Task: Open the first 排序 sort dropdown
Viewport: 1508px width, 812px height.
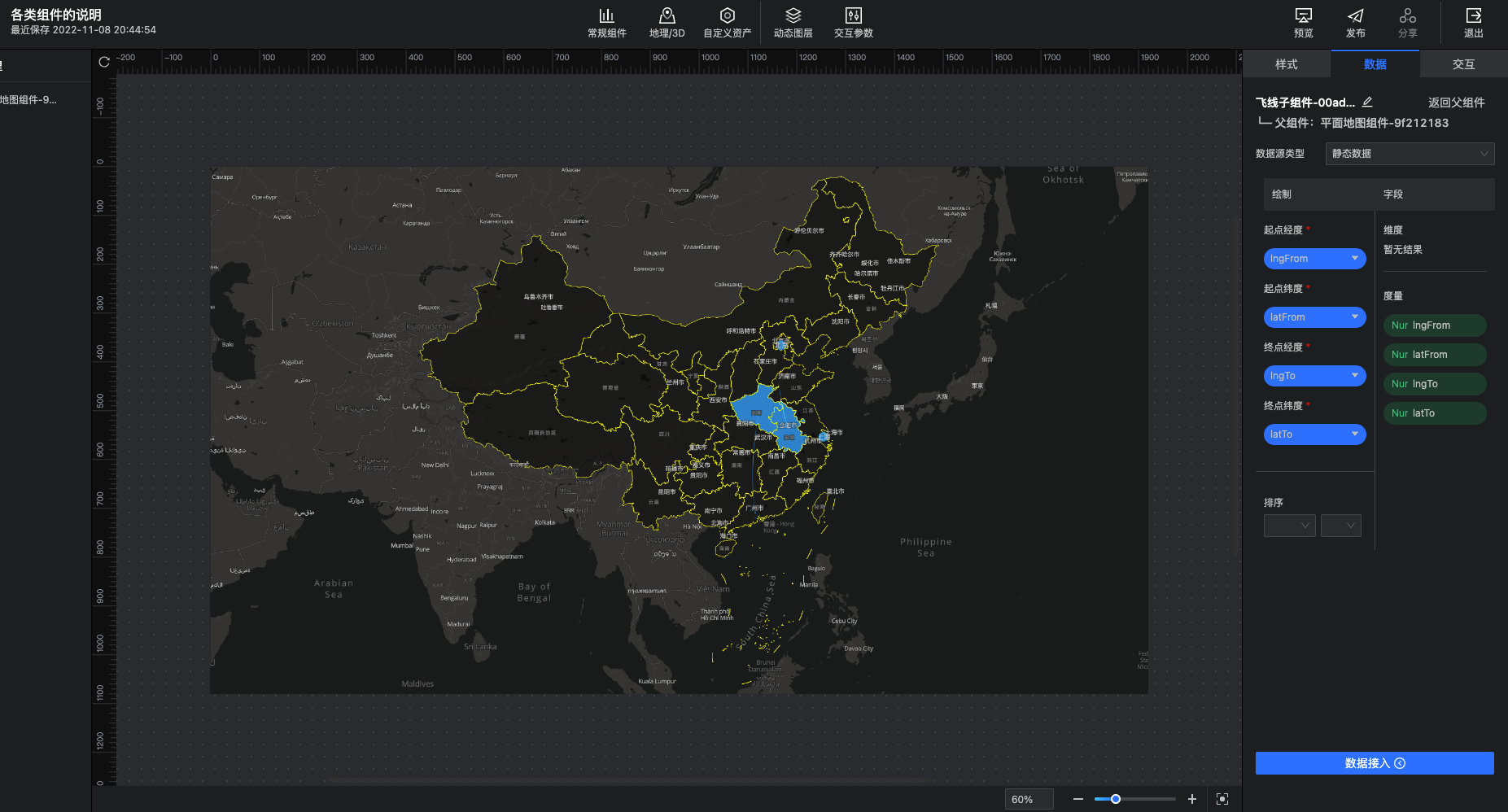Action: (1289, 526)
